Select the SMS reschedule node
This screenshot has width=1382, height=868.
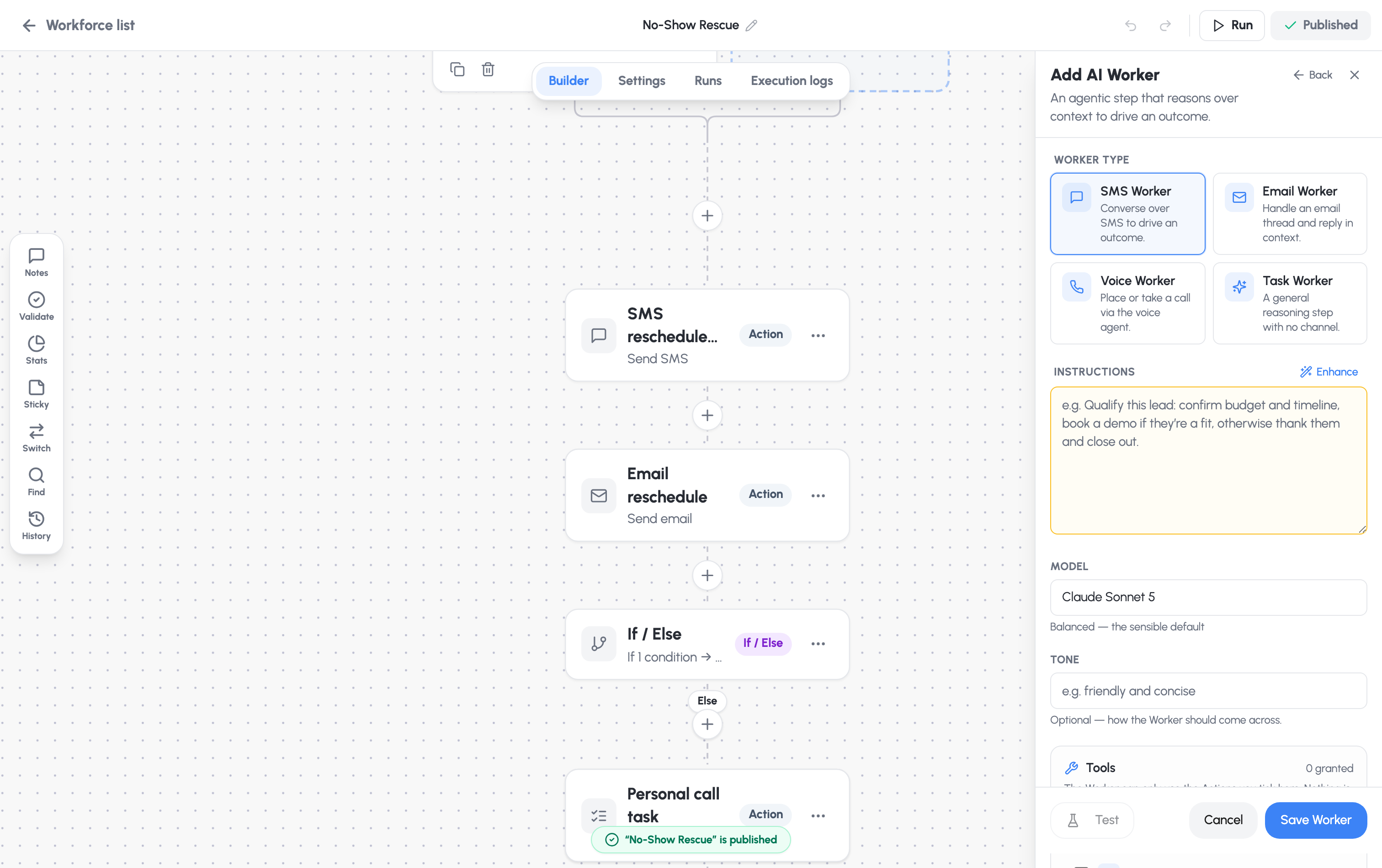707,335
